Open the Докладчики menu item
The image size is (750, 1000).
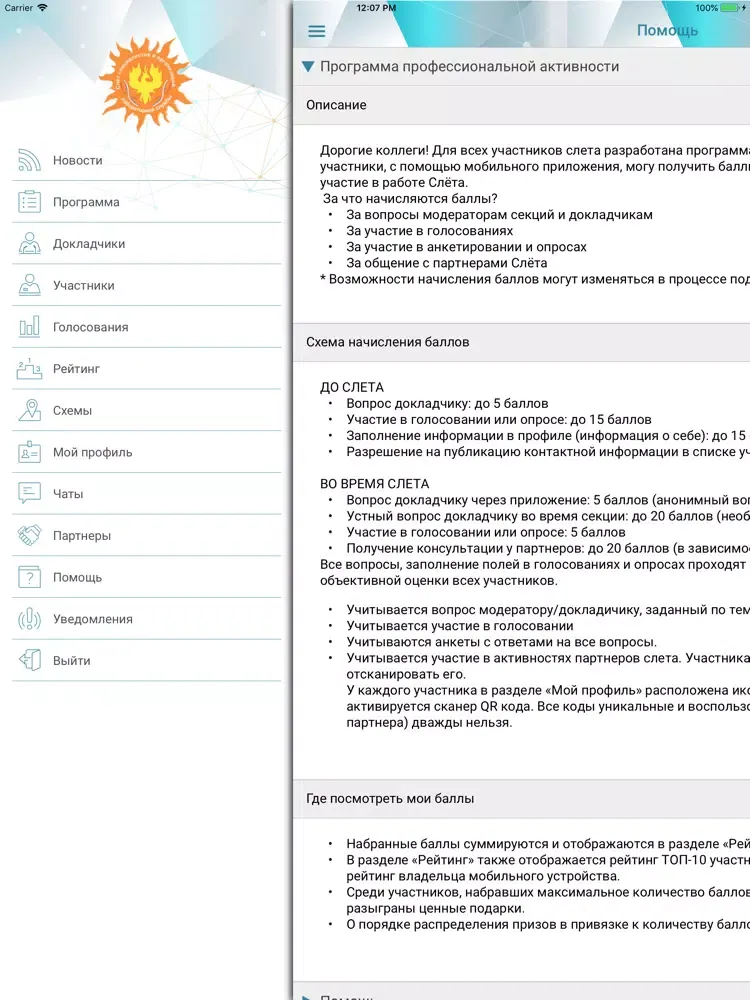click(x=147, y=244)
